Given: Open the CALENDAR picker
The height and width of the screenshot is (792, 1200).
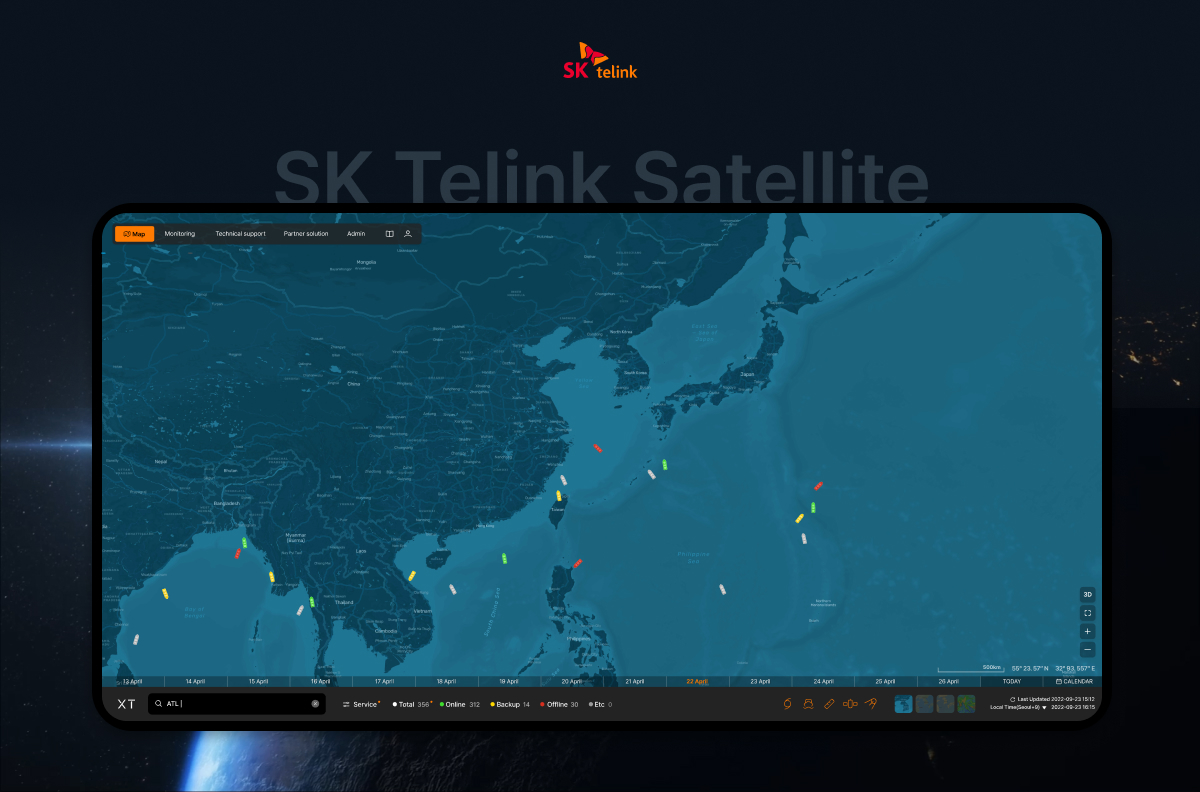Looking at the screenshot, I should pos(1074,681).
